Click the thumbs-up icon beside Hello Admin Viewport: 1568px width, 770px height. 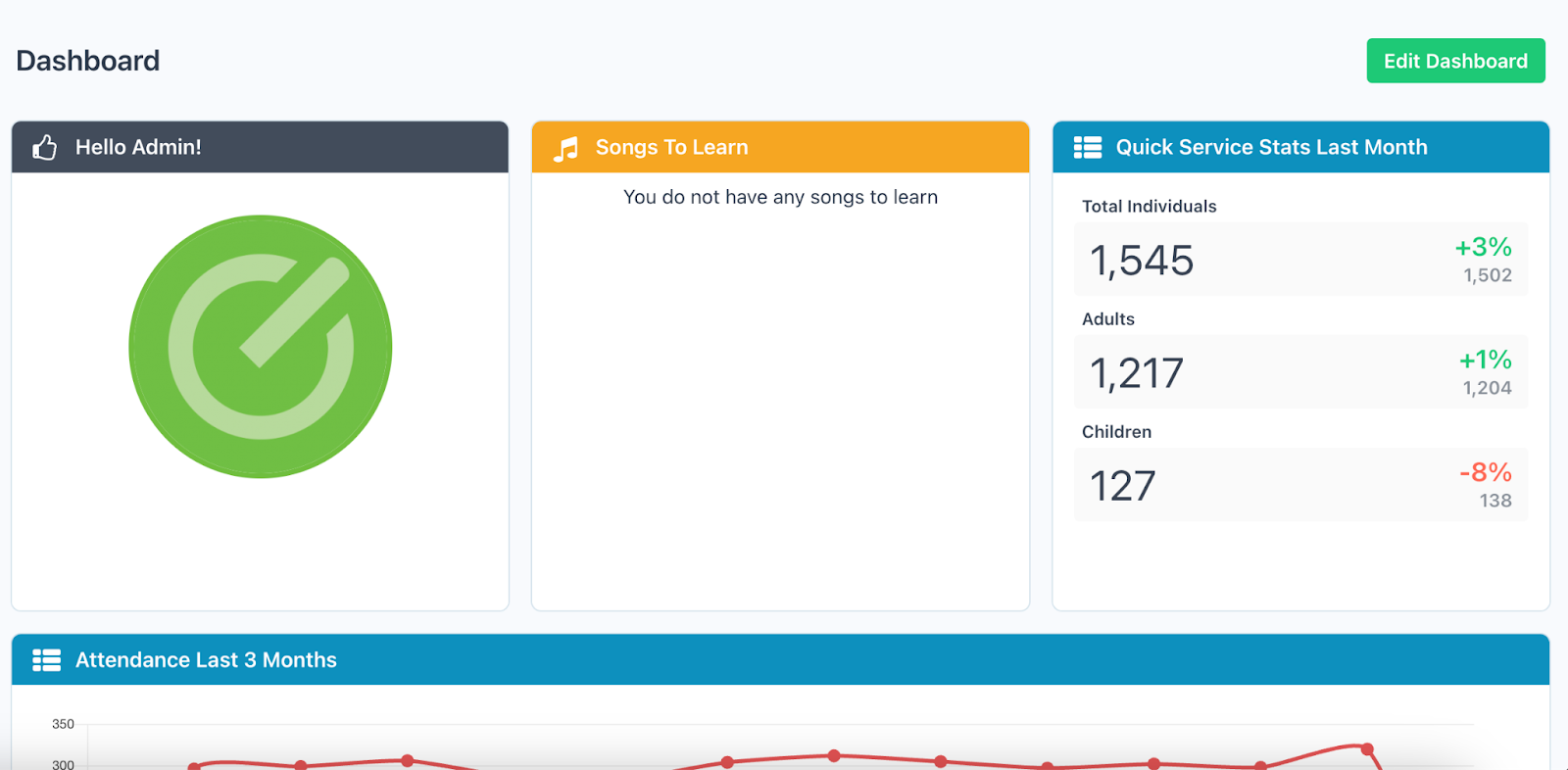pyautogui.click(x=44, y=148)
